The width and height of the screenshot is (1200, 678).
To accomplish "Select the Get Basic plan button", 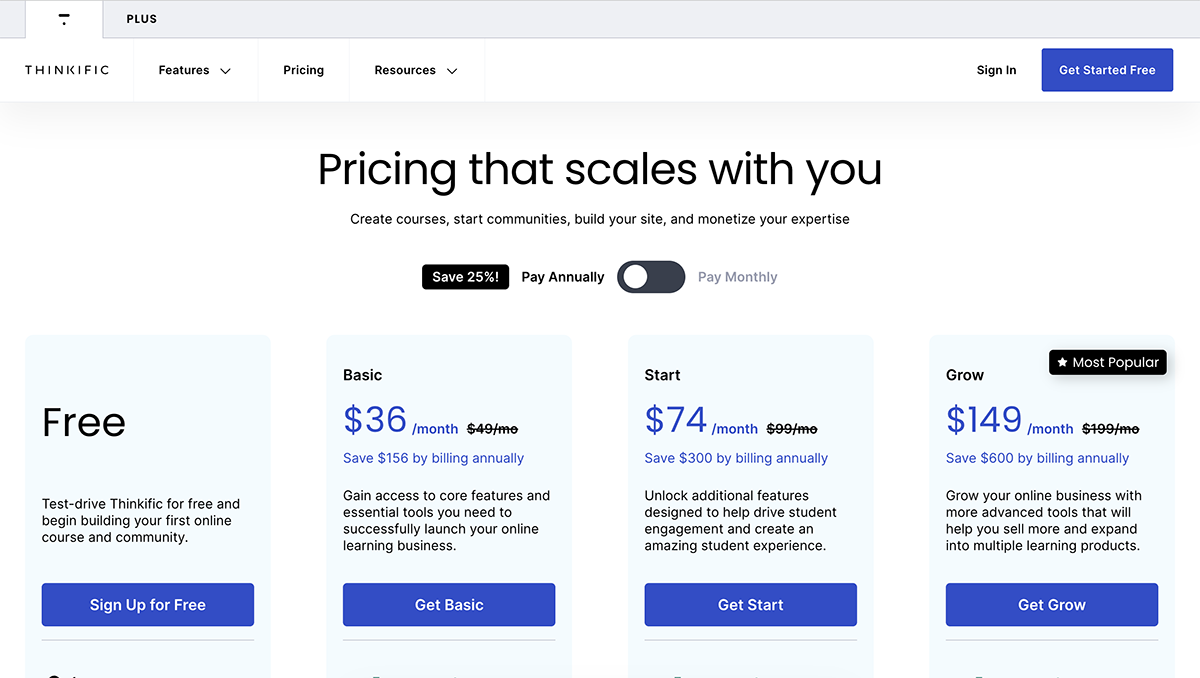I will click(x=448, y=604).
